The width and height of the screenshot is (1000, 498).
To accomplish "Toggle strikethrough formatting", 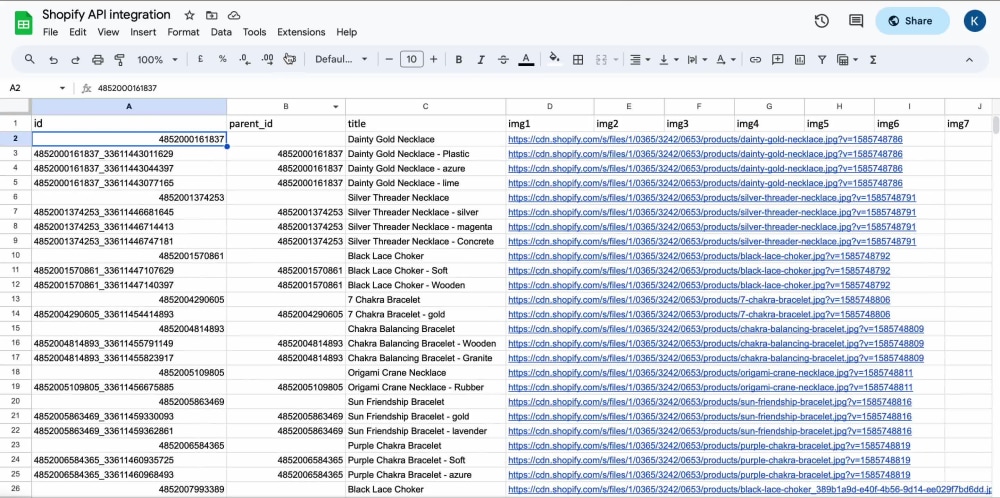I will (503, 59).
